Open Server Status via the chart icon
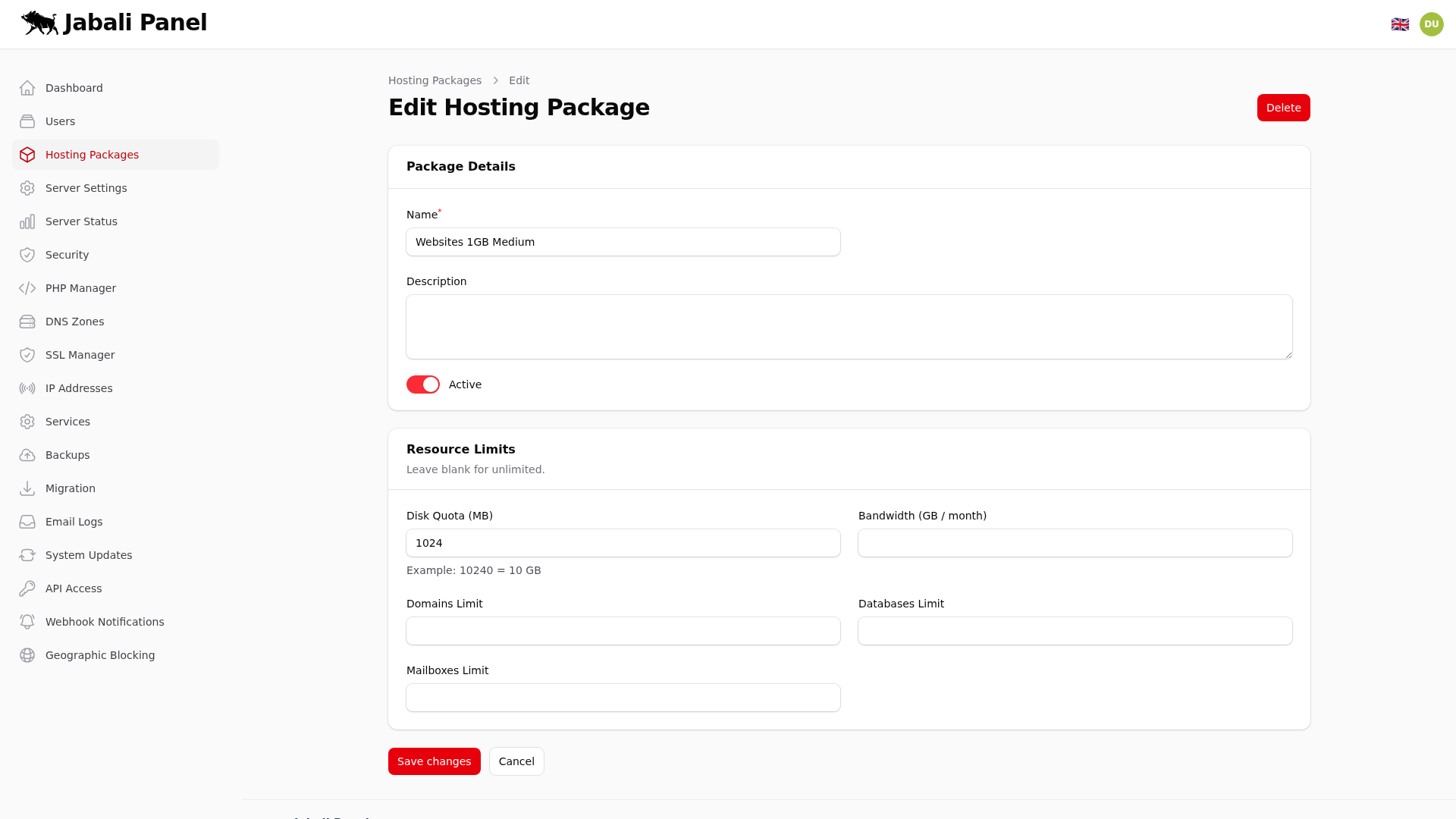The height and width of the screenshot is (819, 1456). coord(27,221)
